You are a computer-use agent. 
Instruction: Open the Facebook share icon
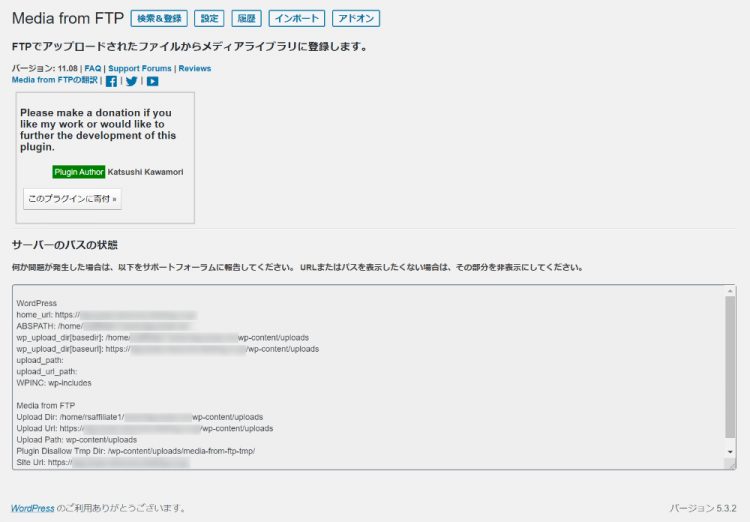coord(111,81)
